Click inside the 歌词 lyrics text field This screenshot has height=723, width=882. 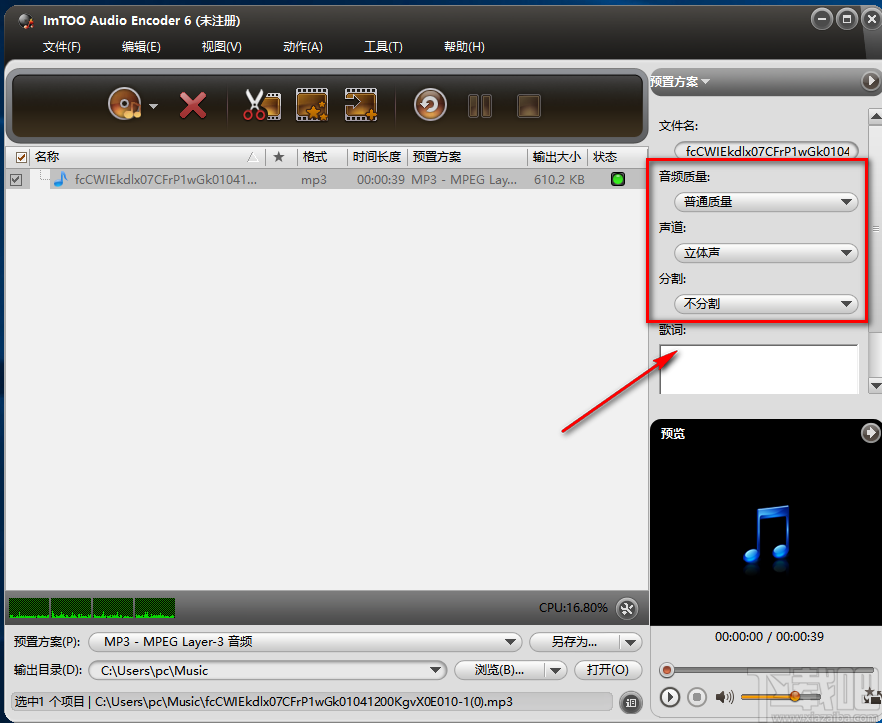click(758, 369)
